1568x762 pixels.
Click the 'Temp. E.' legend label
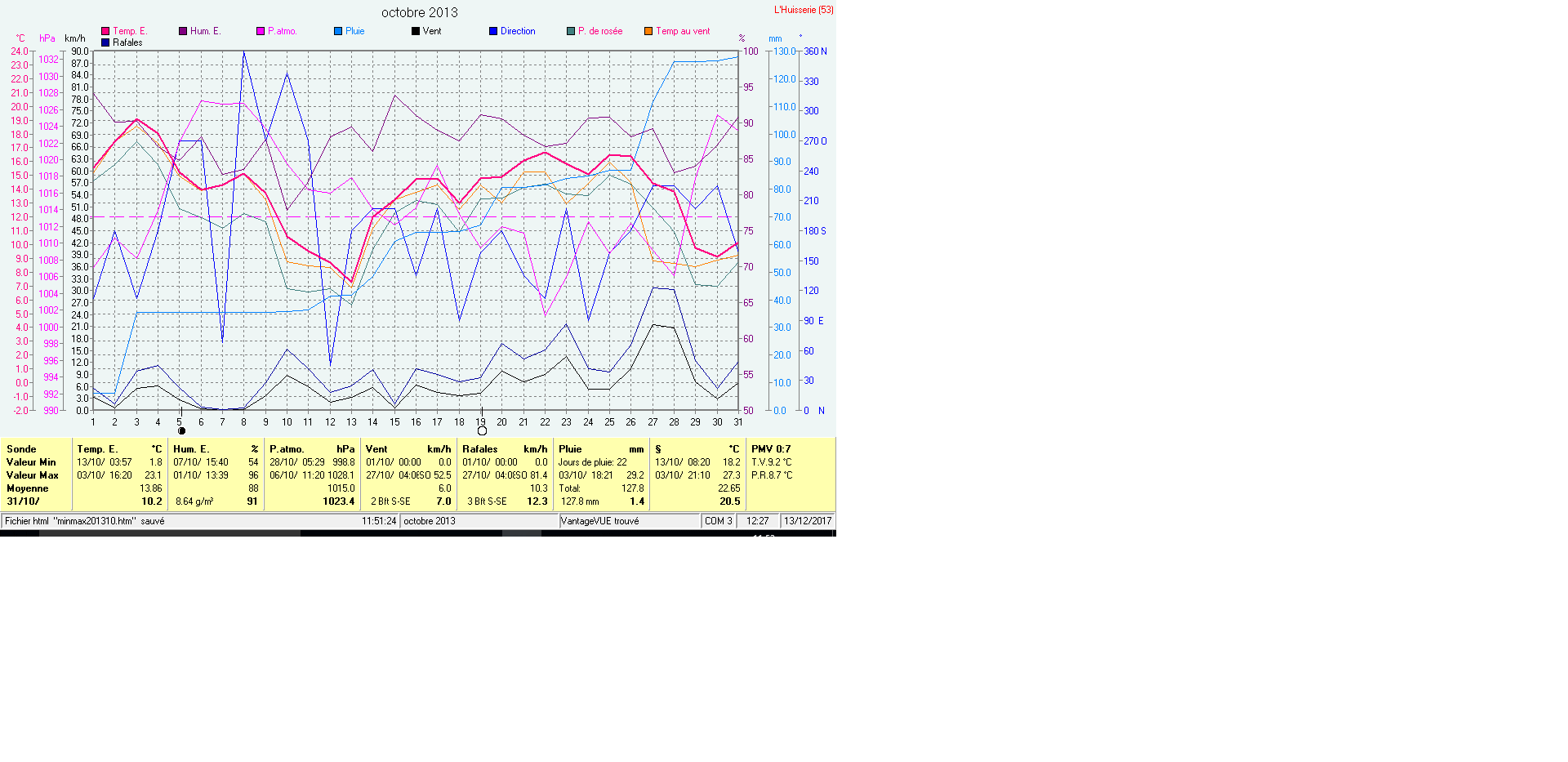click(130, 31)
